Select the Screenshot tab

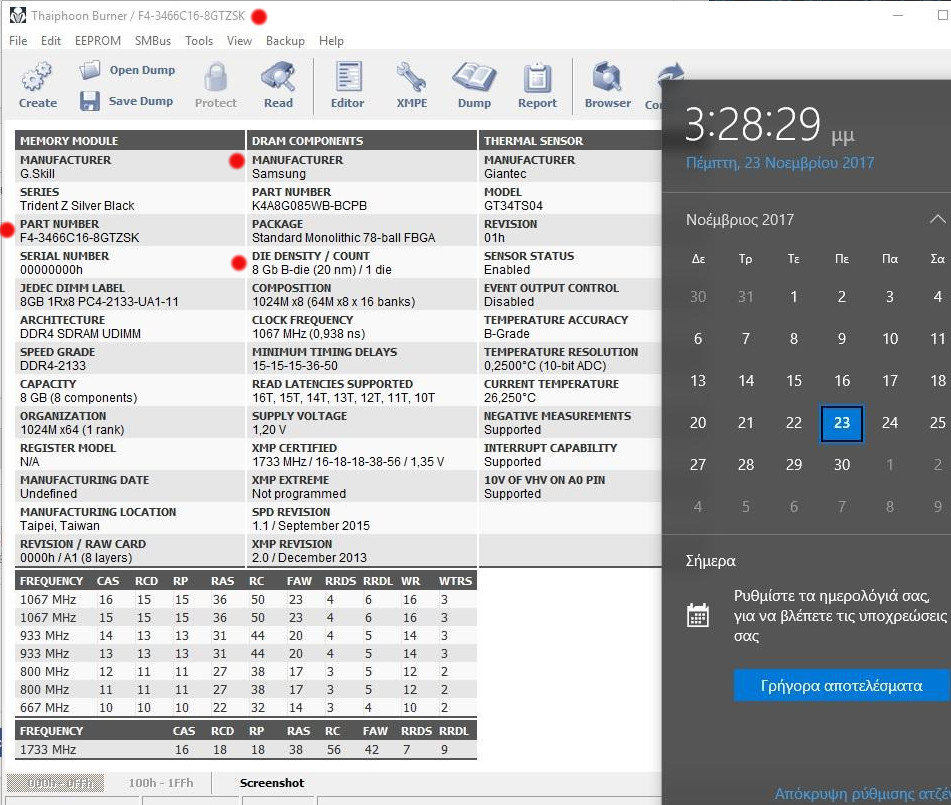pos(272,783)
